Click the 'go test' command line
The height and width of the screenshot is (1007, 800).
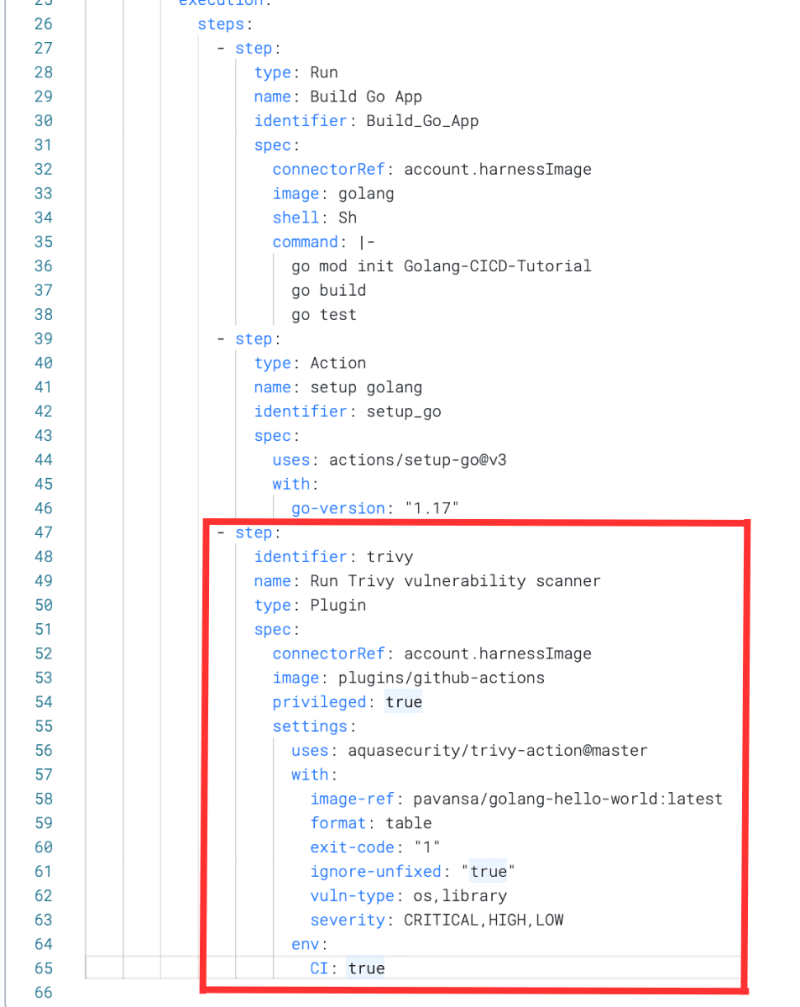[324, 315]
